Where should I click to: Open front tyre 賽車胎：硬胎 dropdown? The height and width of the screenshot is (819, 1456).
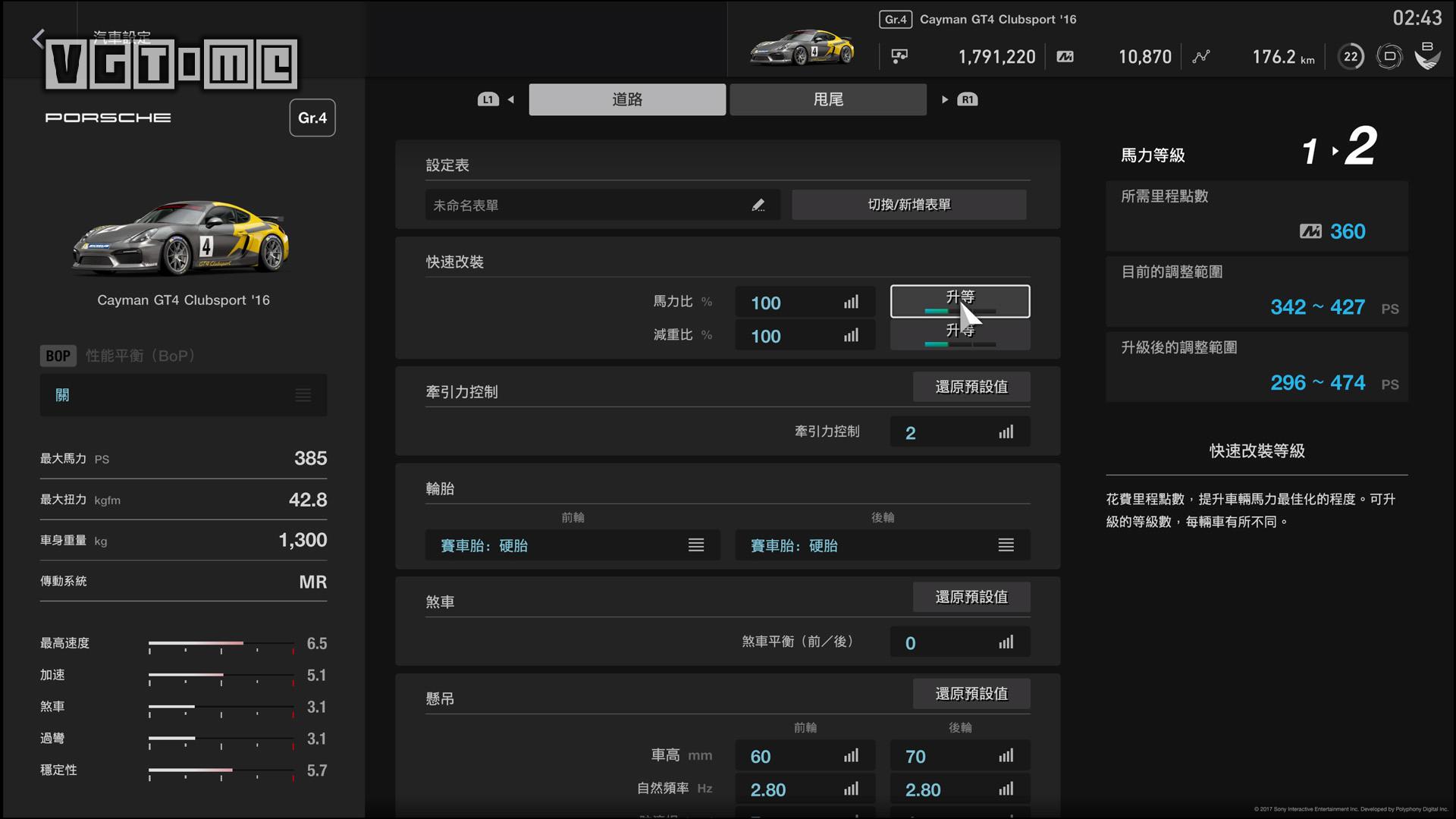click(x=573, y=545)
